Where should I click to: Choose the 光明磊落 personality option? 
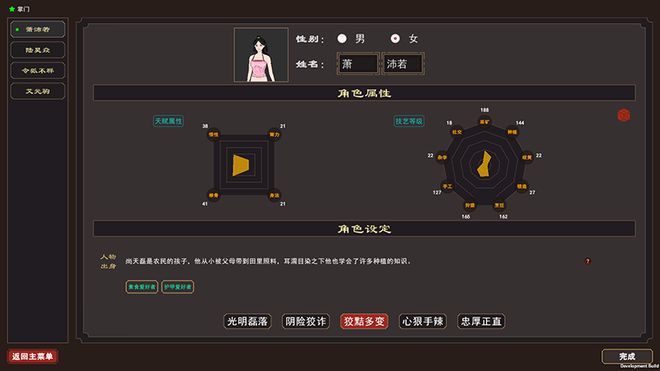pyautogui.click(x=247, y=321)
